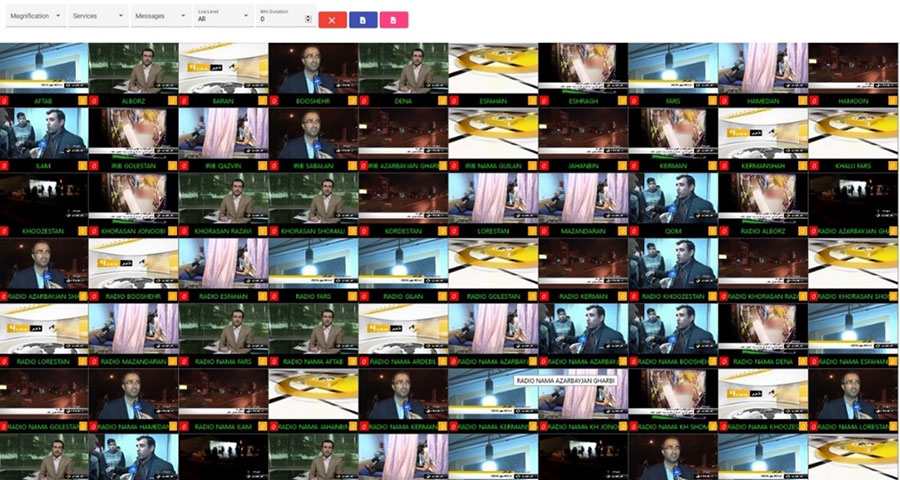
Task: Click the orange counter on the QOM tile
Action: point(713,231)
